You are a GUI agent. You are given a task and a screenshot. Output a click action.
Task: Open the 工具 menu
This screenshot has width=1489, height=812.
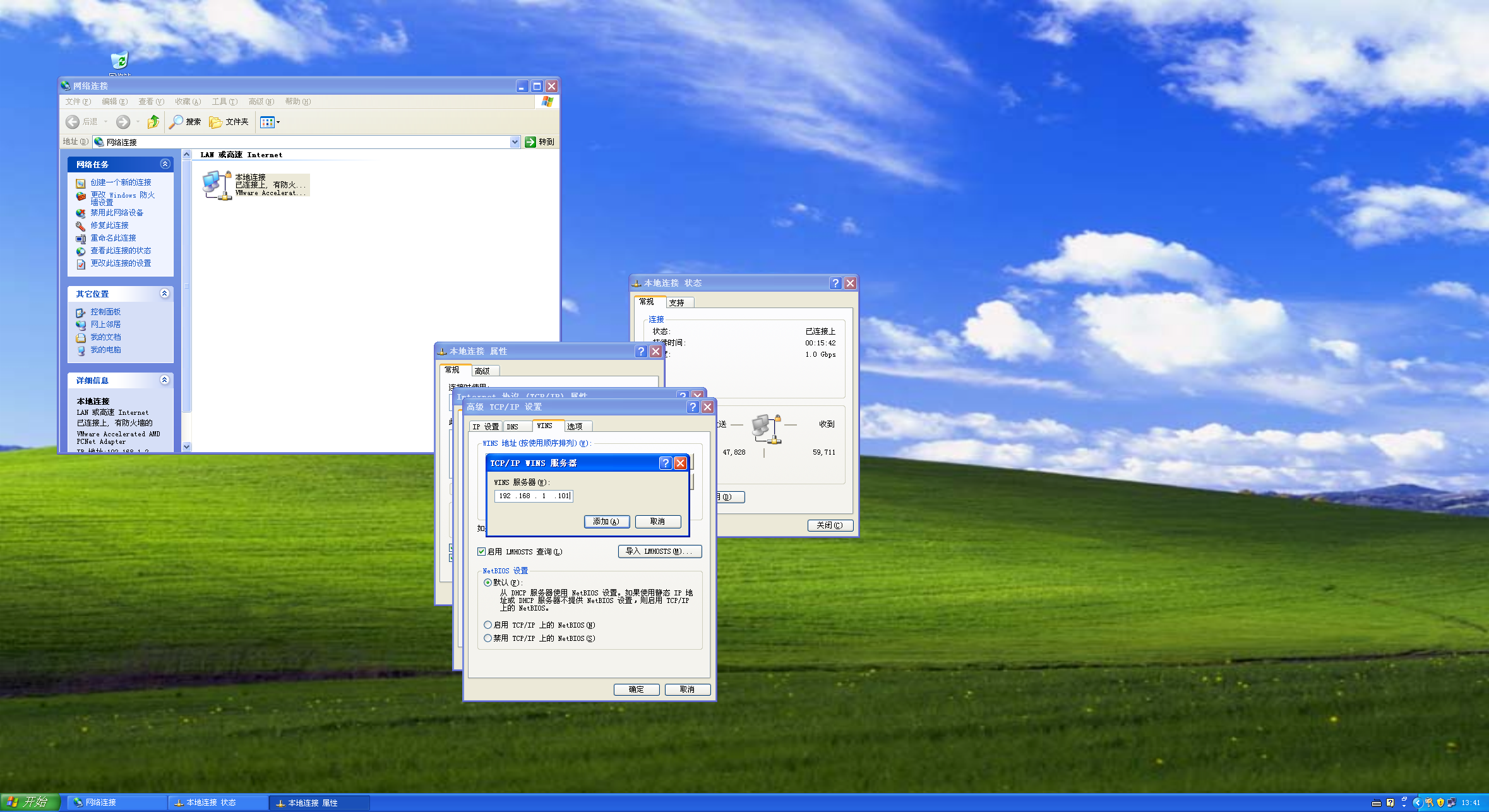click(x=224, y=102)
